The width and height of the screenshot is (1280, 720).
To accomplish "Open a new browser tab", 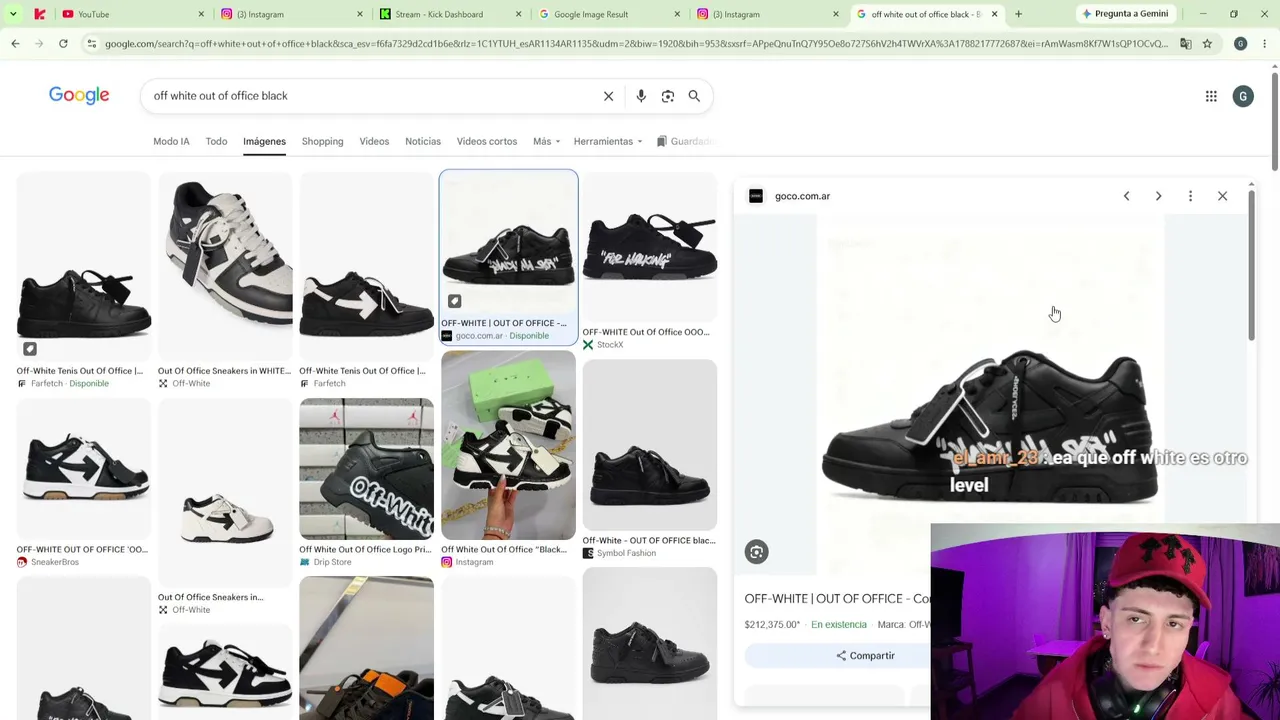I will click(1018, 14).
